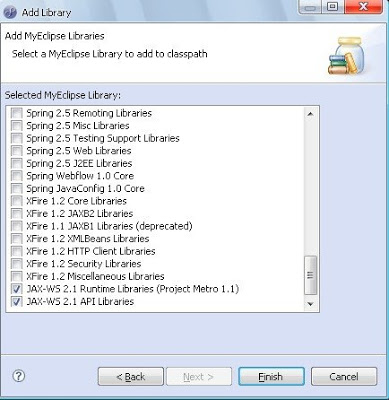
Task: Check XFire 1.2 Core Libraries checkbox
Action: (x=16, y=201)
